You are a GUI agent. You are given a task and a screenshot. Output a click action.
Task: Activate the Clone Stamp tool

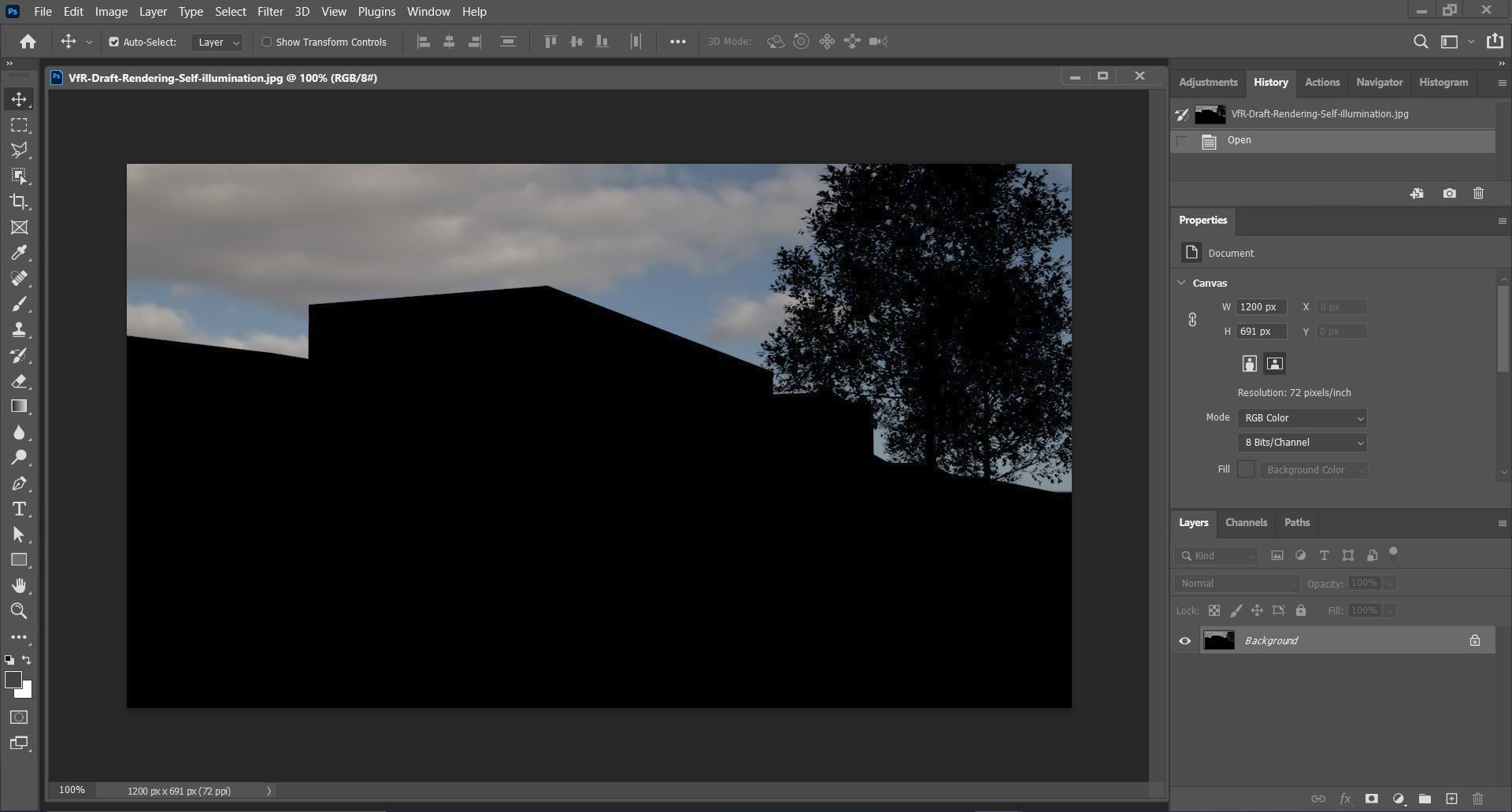[19, 329]
